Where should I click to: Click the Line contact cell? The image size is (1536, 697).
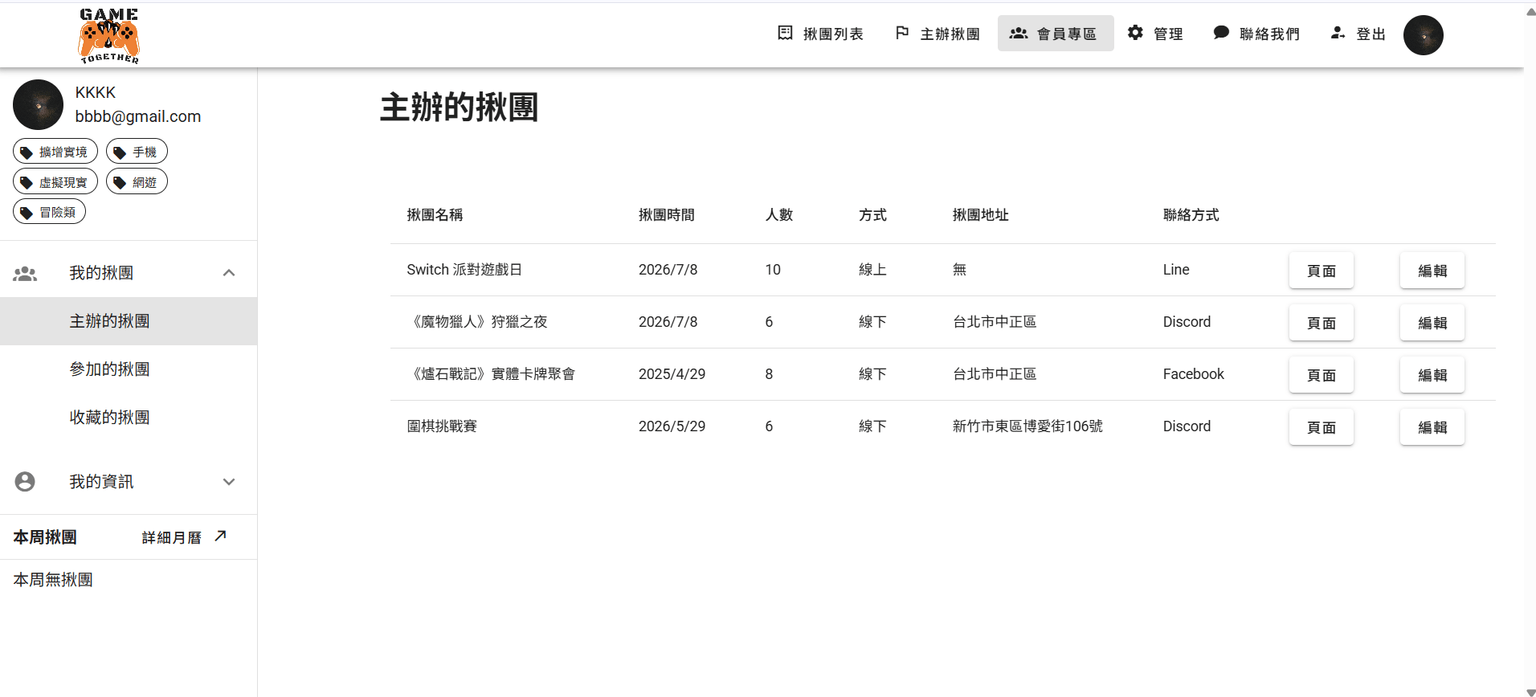tap(1176, 270)
